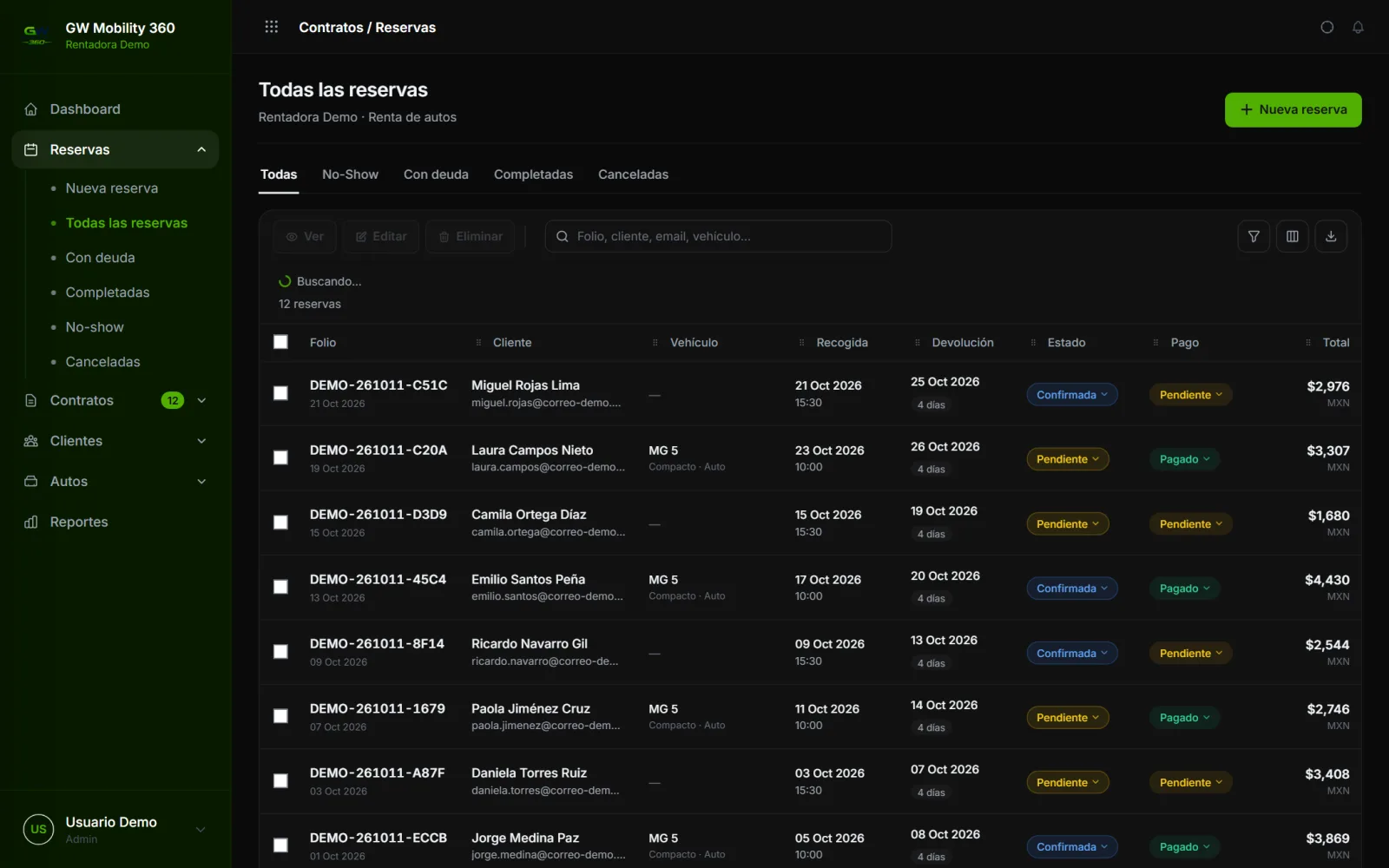This screenshot has width=1389, height=868.
Task: Click the download export icon
Action: pyautogui.click(x=1331, y=236)
